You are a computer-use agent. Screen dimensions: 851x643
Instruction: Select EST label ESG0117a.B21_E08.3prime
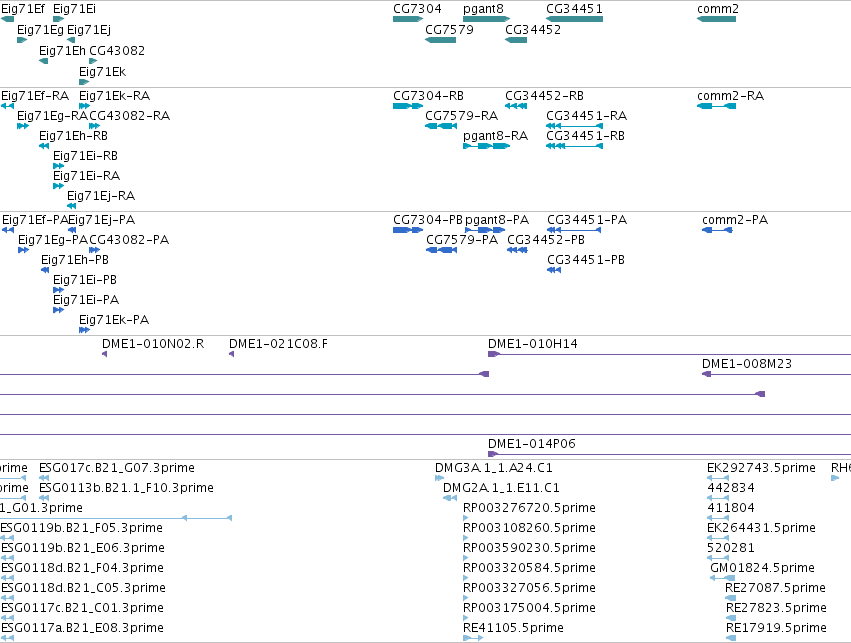tap(82, 628)
